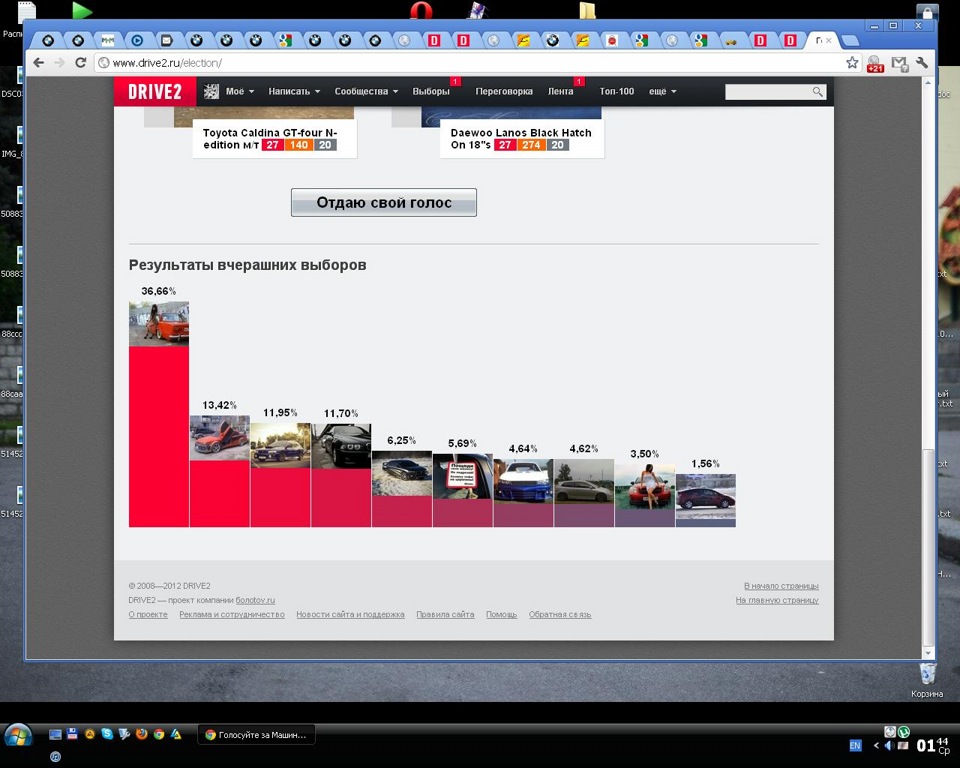This screenshot has width=960, height=768.
Task: Launch Chrome from quick launch icons
Action: [159, 734]
